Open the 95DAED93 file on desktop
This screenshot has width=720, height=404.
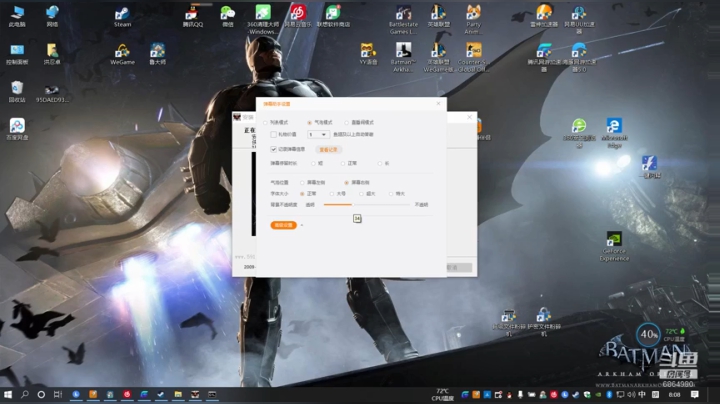52,92
